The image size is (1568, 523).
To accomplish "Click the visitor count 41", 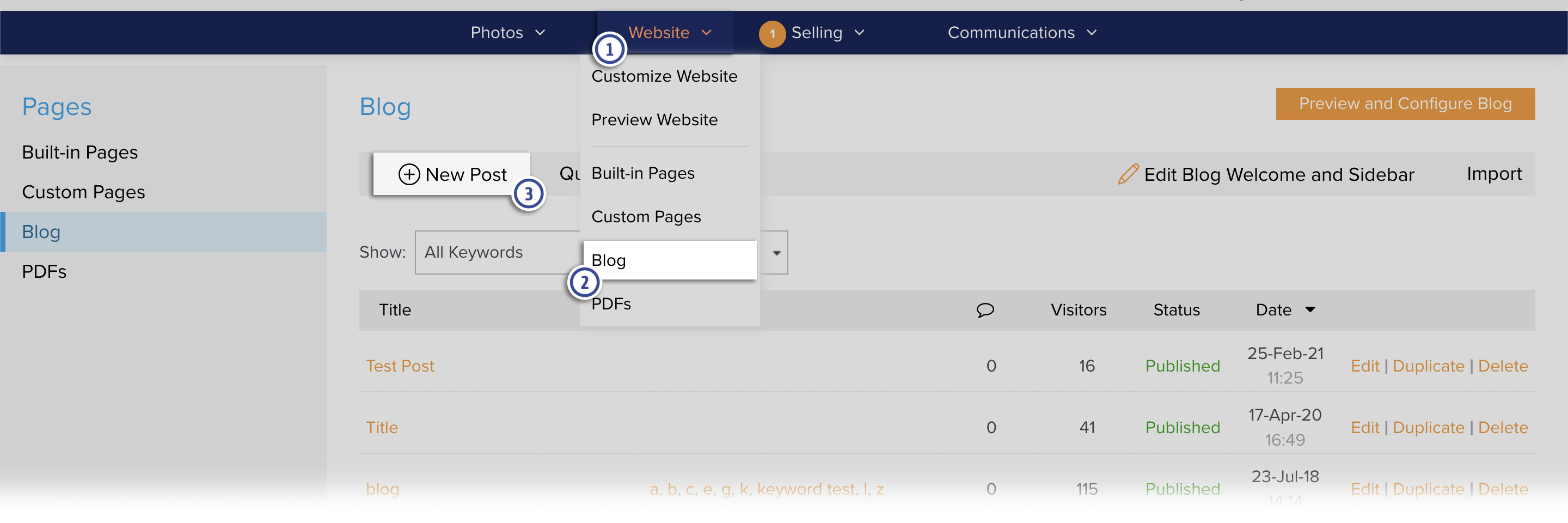I will [1087, 428].
